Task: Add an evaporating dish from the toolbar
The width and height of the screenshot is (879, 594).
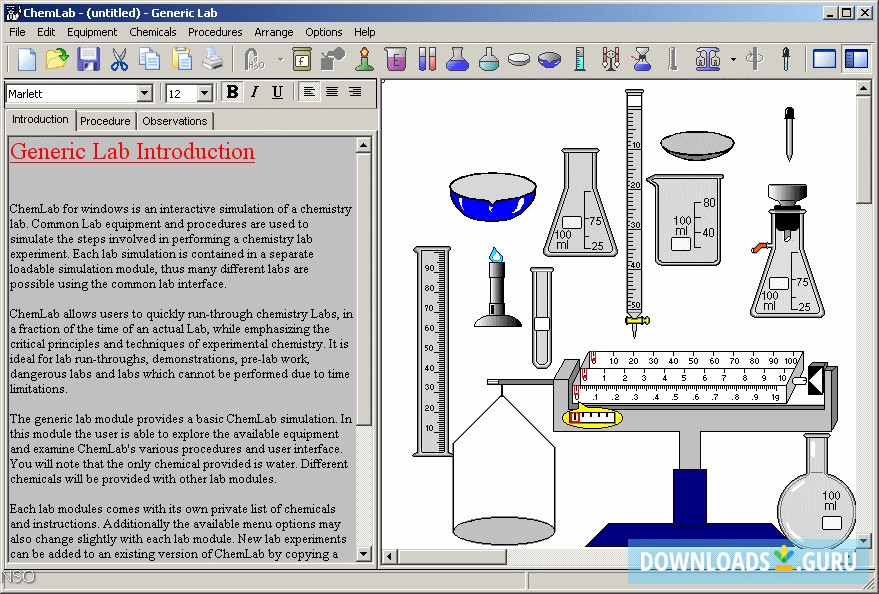Action: tap(549, 59)
